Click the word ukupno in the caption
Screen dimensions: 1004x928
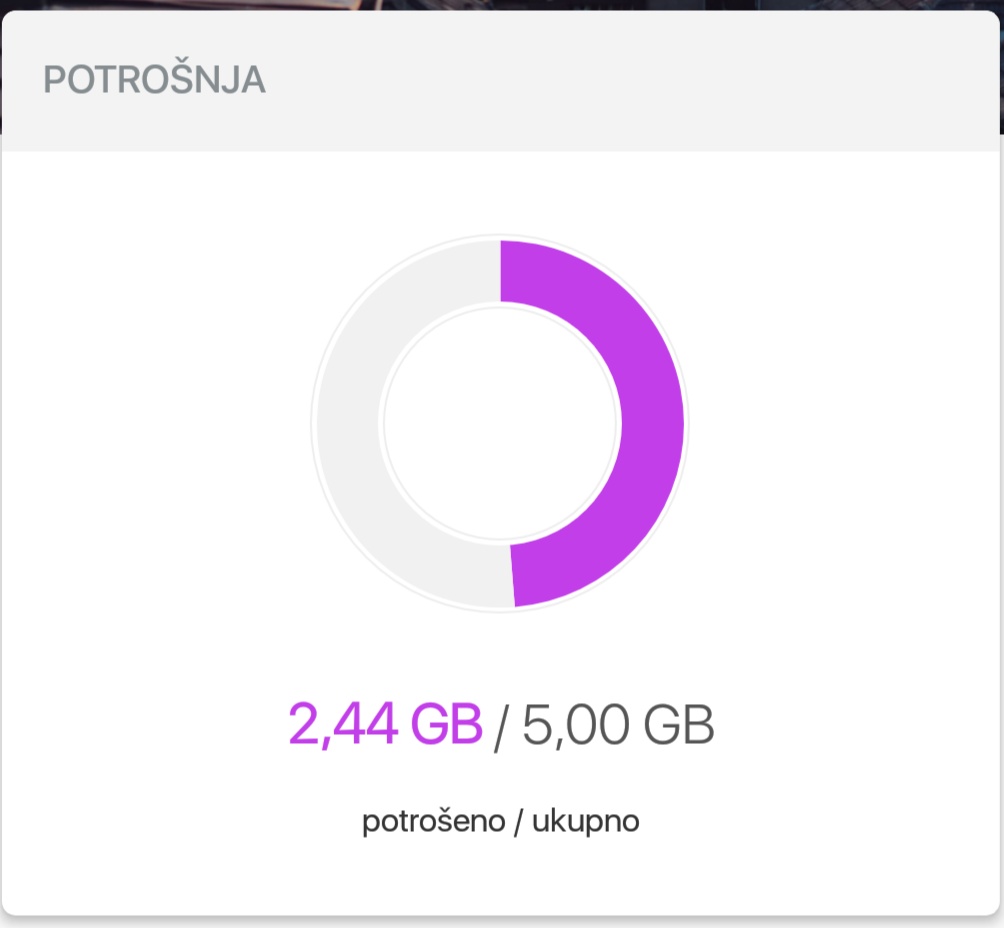tap(585, 823)
